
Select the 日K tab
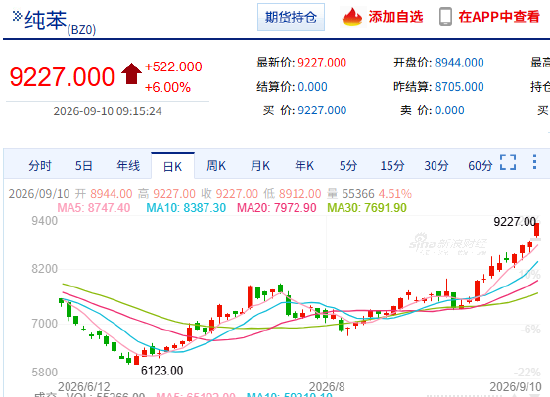pyautogui.click(x=173, y=167)
